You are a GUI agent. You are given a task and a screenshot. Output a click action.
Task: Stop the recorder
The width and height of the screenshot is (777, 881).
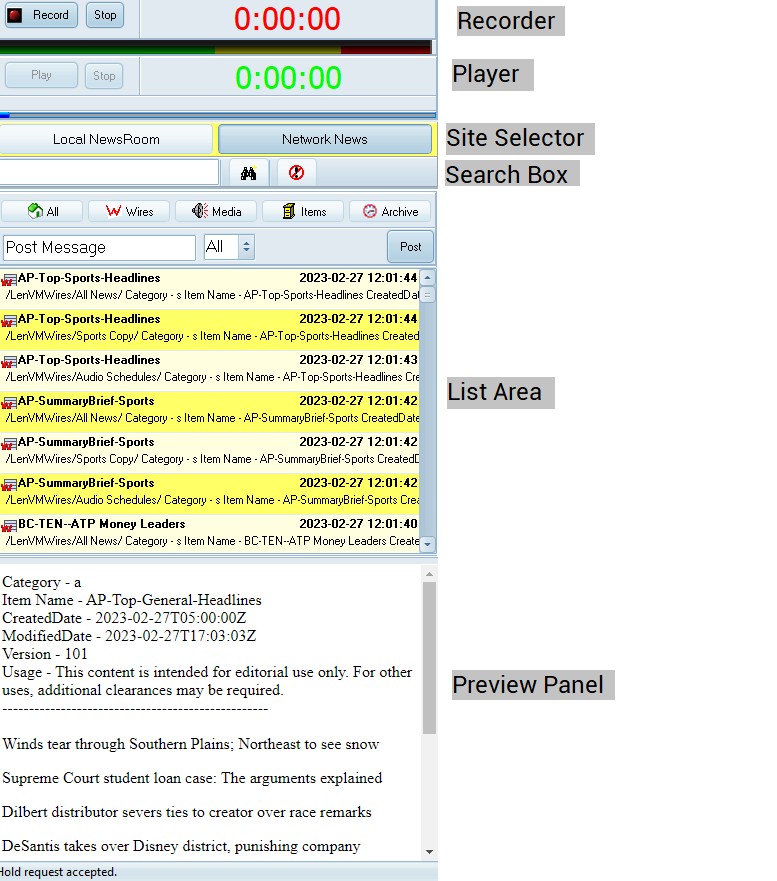click(104, 15)
